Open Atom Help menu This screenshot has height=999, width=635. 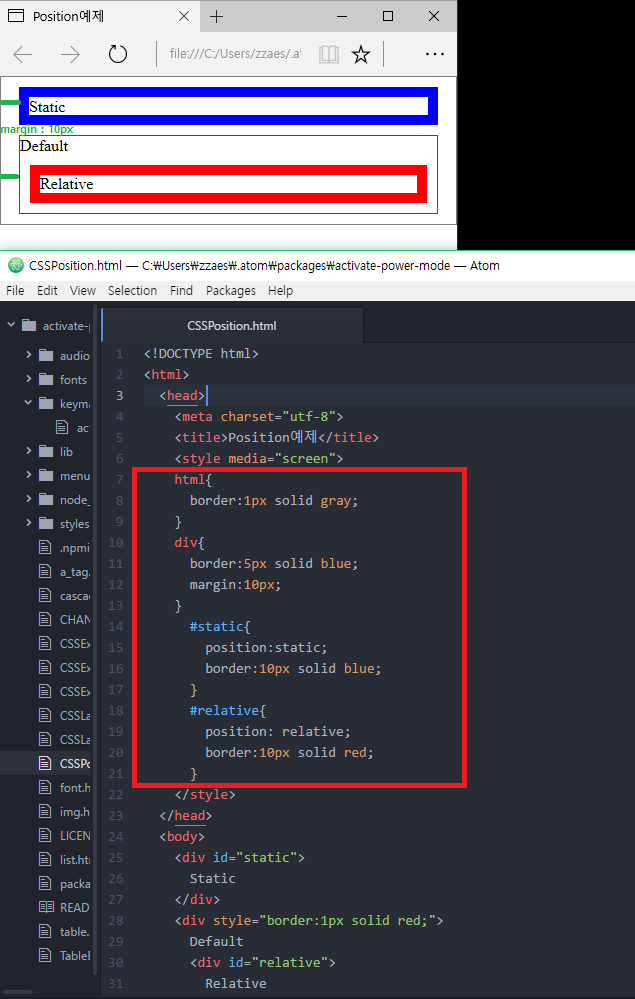click(x=280, y=291)
